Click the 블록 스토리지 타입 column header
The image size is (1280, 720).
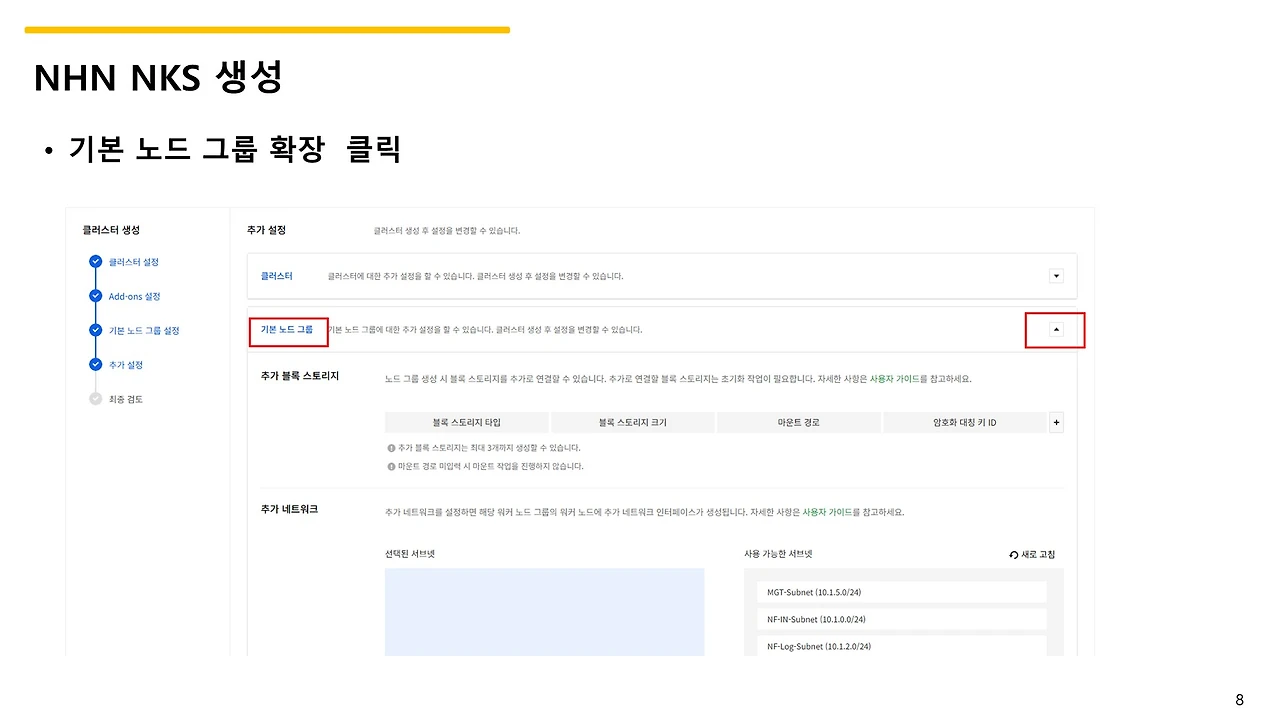pyautogui.click(x=466, y=422)
